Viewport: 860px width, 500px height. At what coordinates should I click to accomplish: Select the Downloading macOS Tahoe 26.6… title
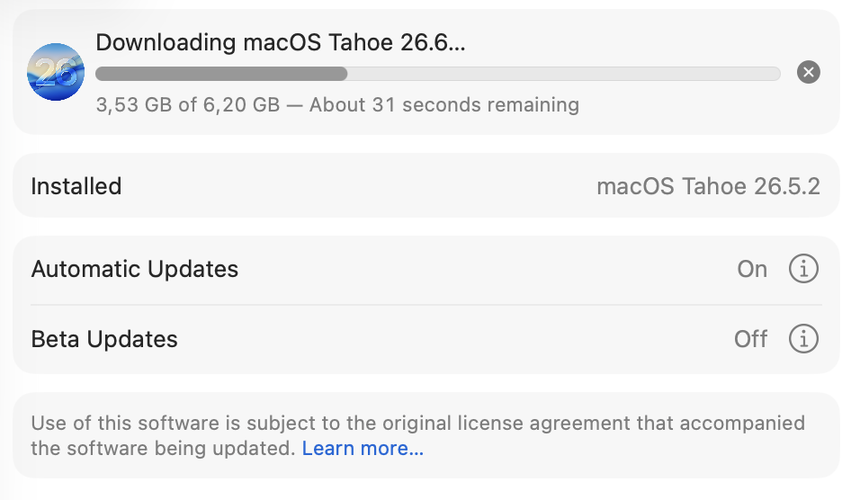[280, 42]
